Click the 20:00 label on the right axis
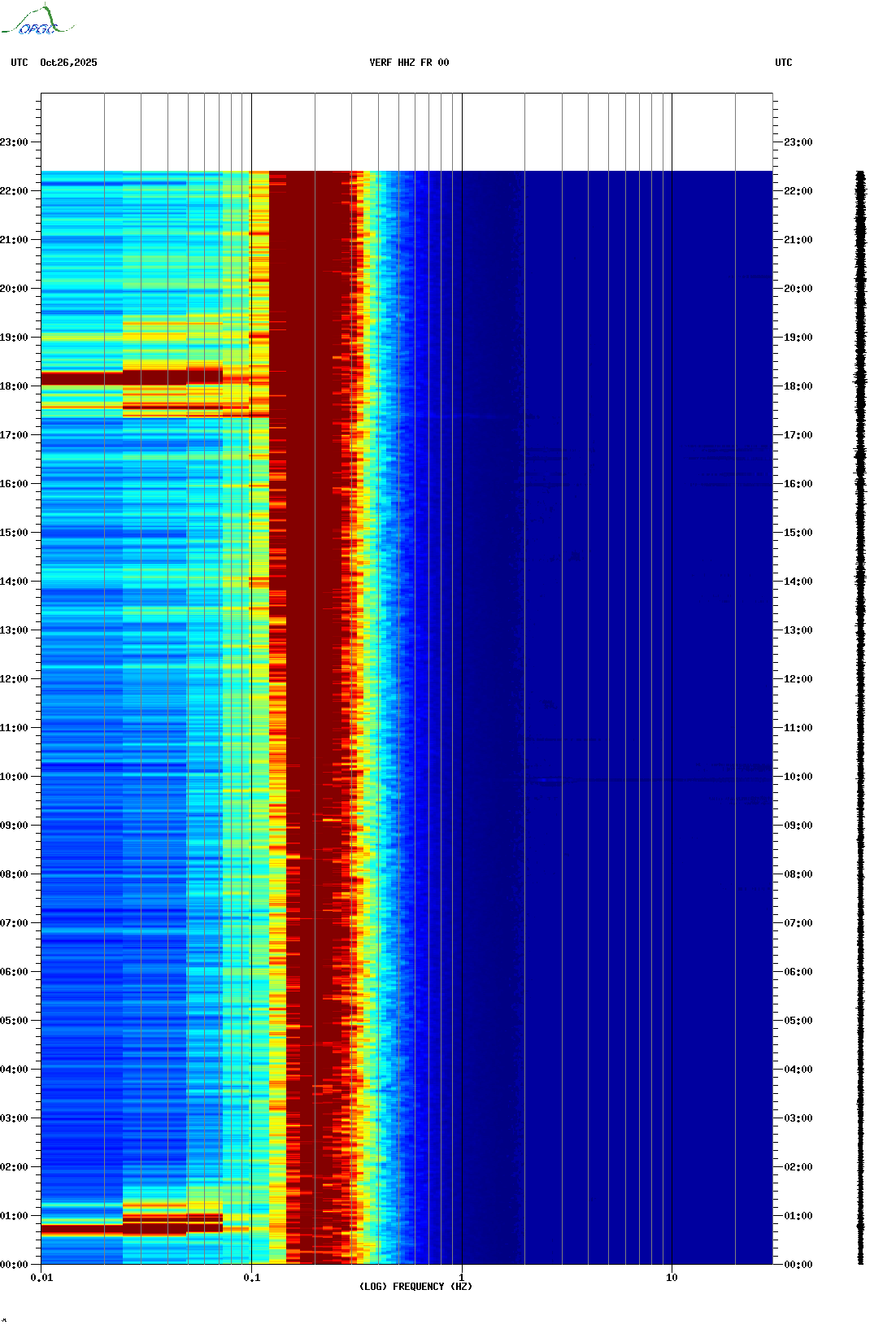The width and height of the screenshot is (896, 1329). tap(798, 289)
